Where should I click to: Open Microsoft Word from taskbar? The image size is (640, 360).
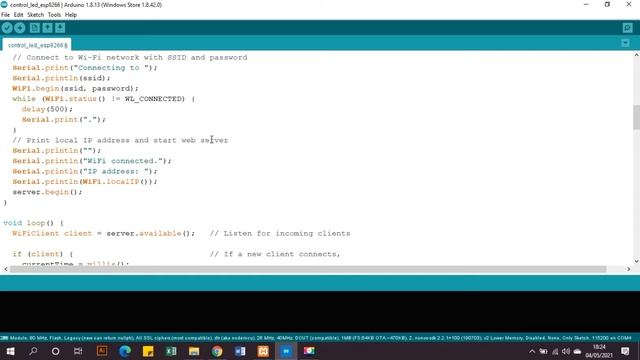[240, 351]
